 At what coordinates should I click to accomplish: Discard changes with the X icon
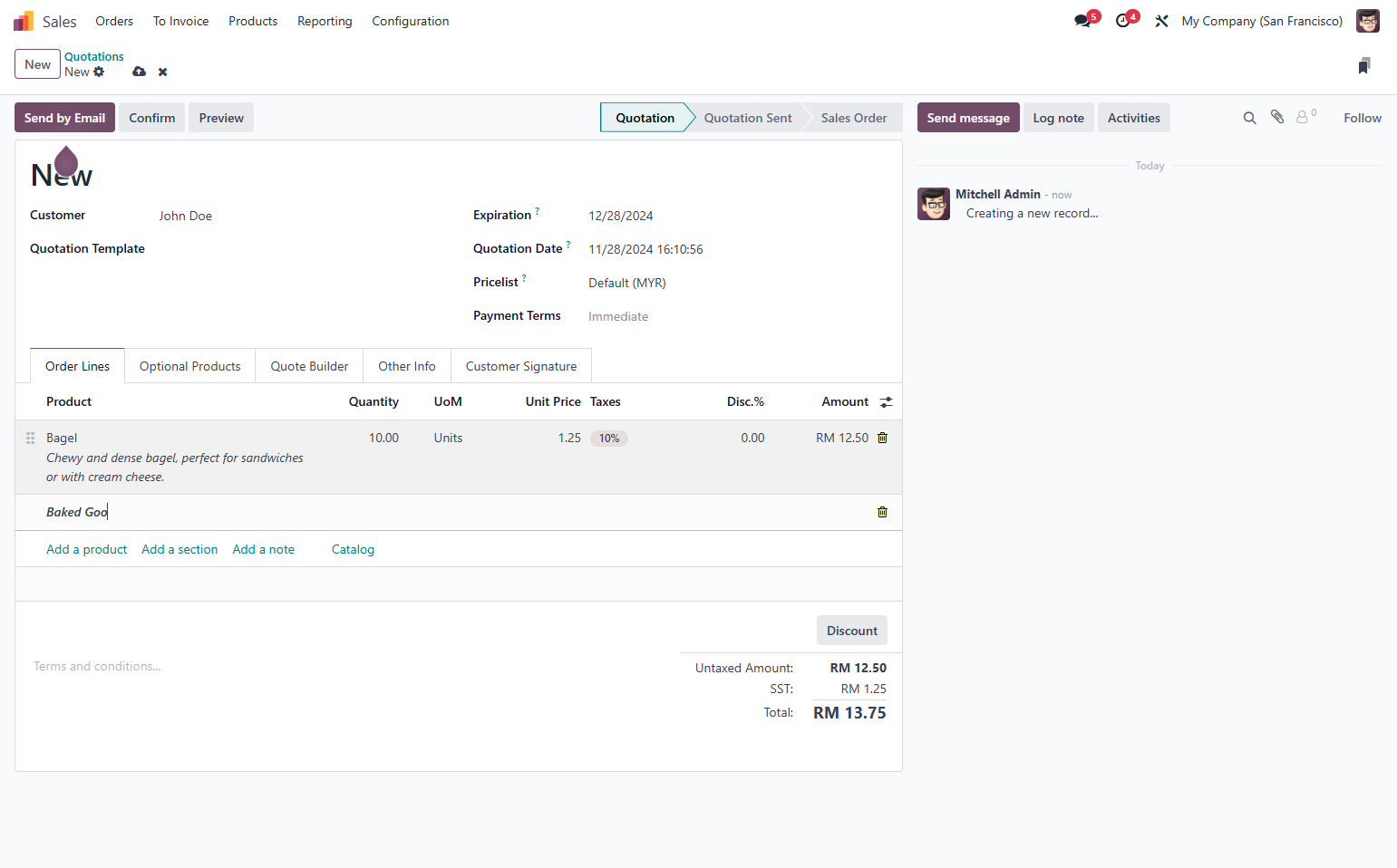[163, 72]
